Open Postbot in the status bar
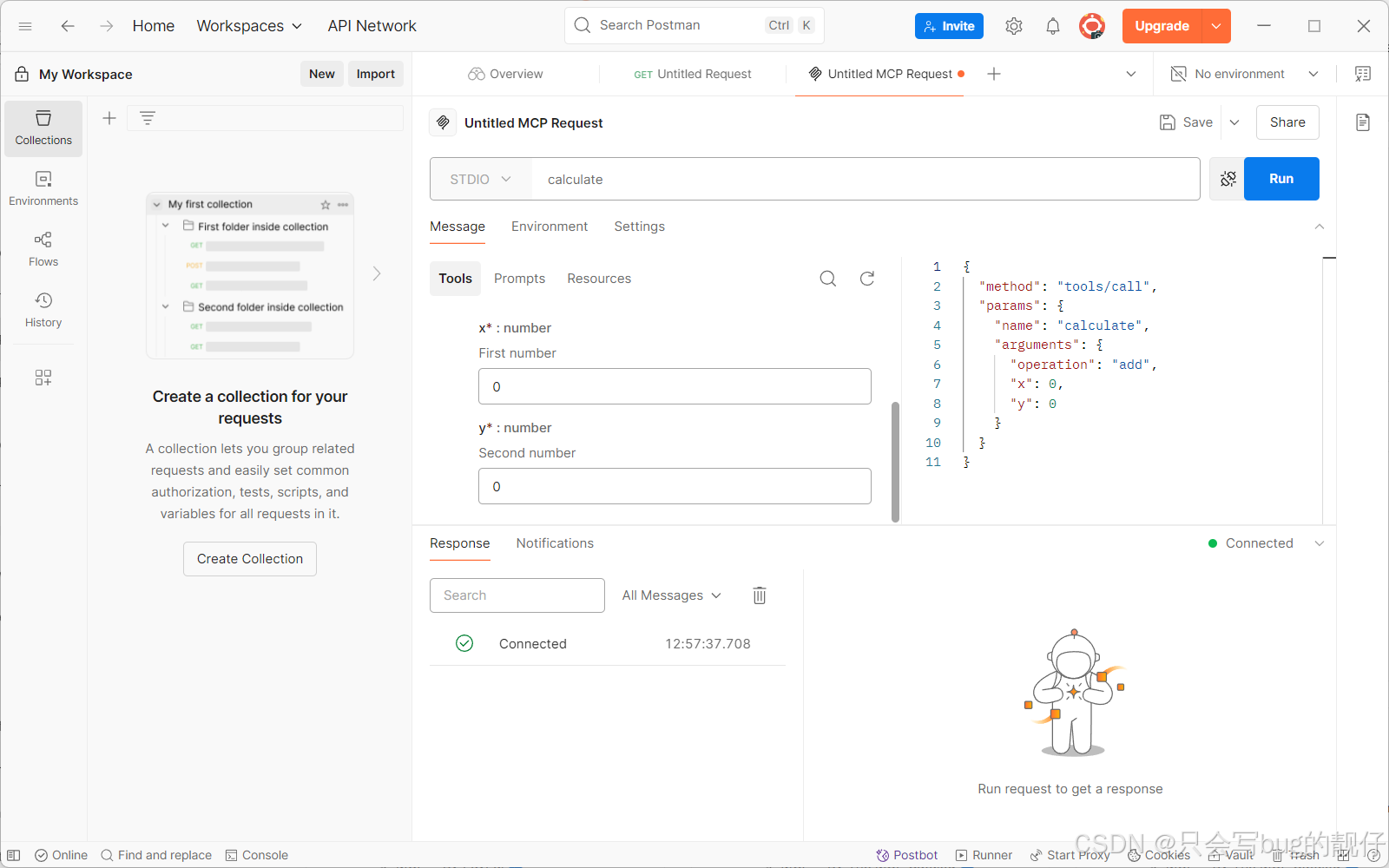The width and height of the screenshot is (1389, 868). [x=907, y=855]
